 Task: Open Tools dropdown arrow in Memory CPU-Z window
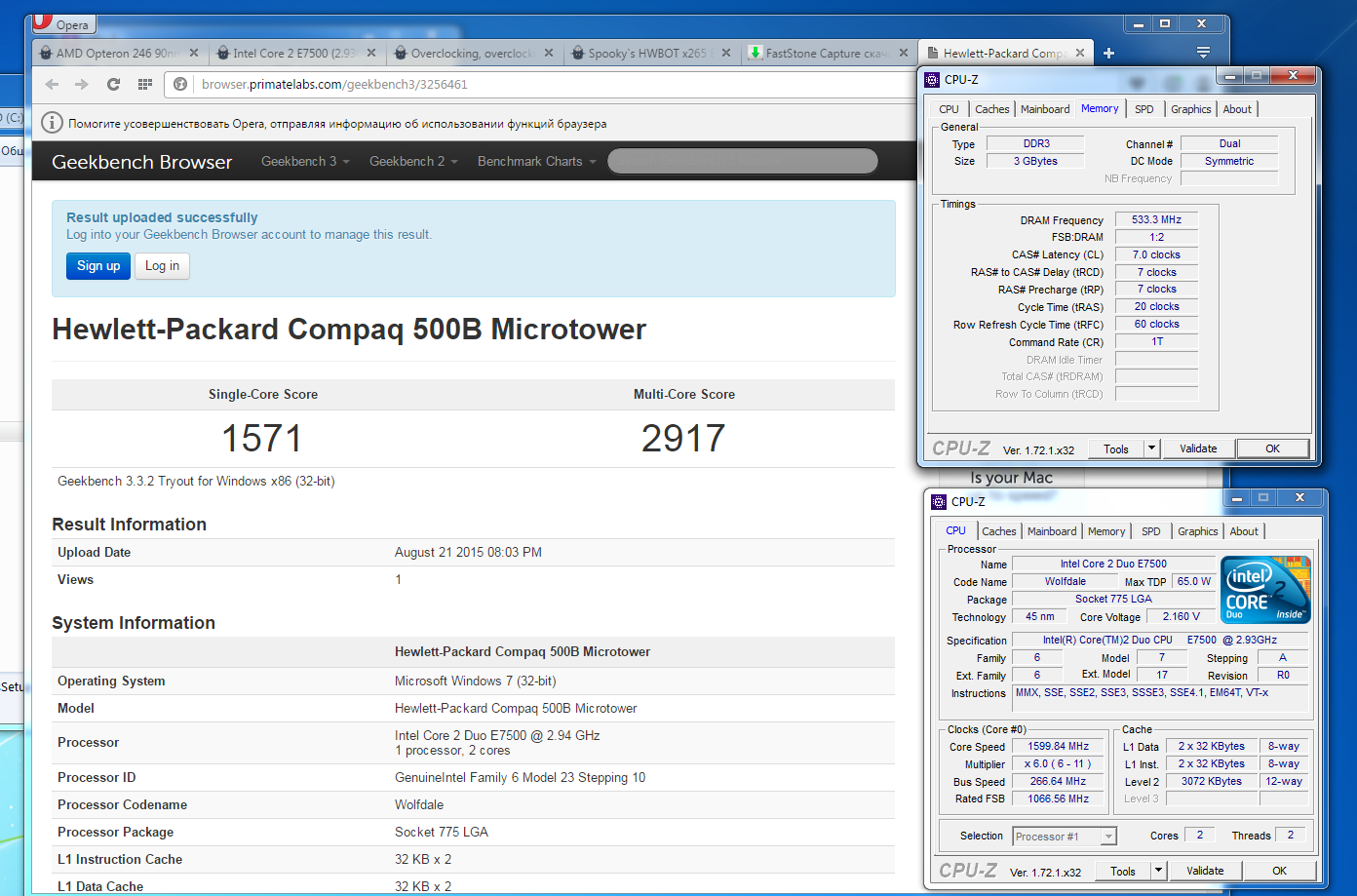point(1151,448)
